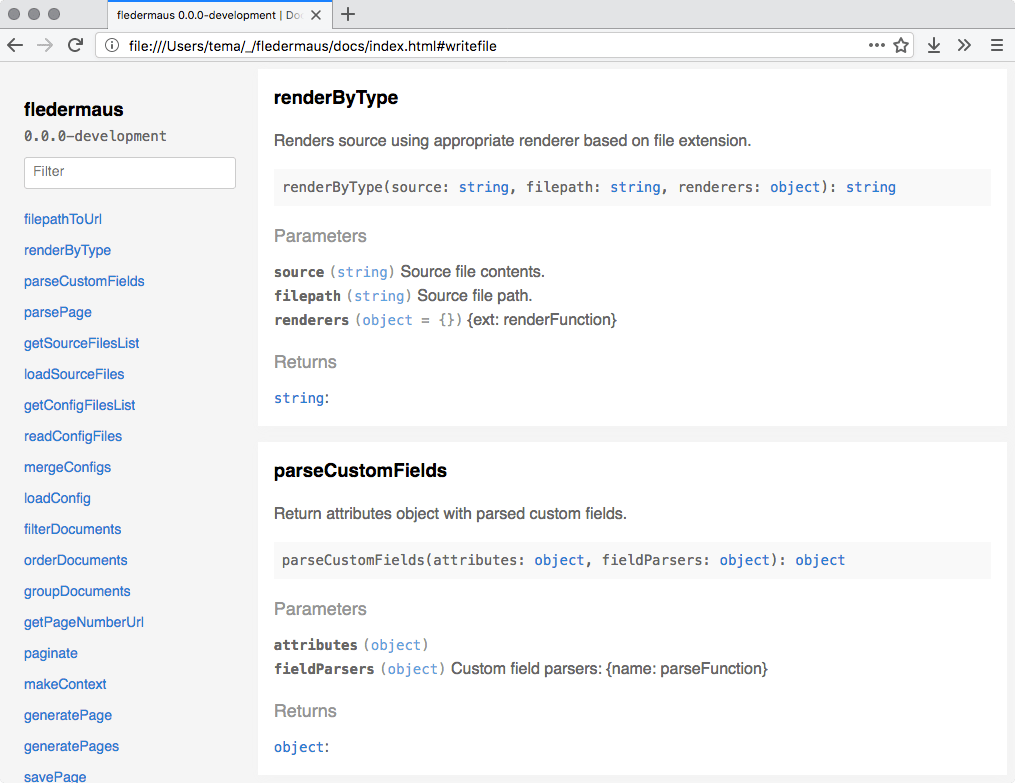Click the string return type link under renderByType
Screen dimensions: 1015x783
click(297, 397)
